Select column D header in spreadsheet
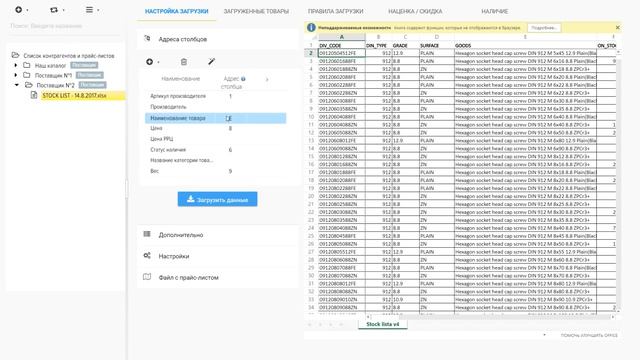This screenshot has width=640, height=360. pos(436,37)
